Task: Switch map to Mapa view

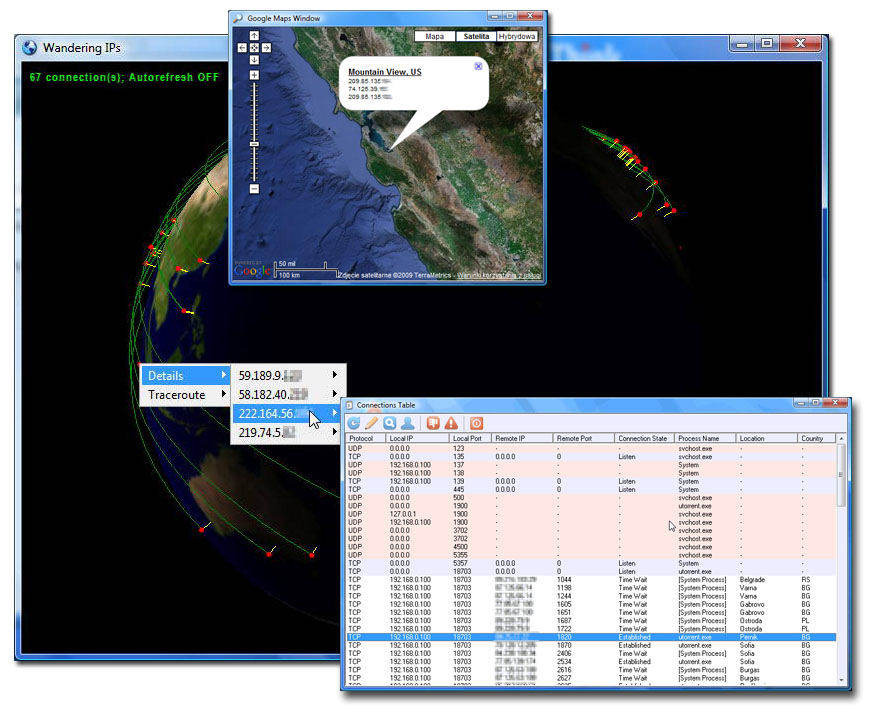Action: 434,36
